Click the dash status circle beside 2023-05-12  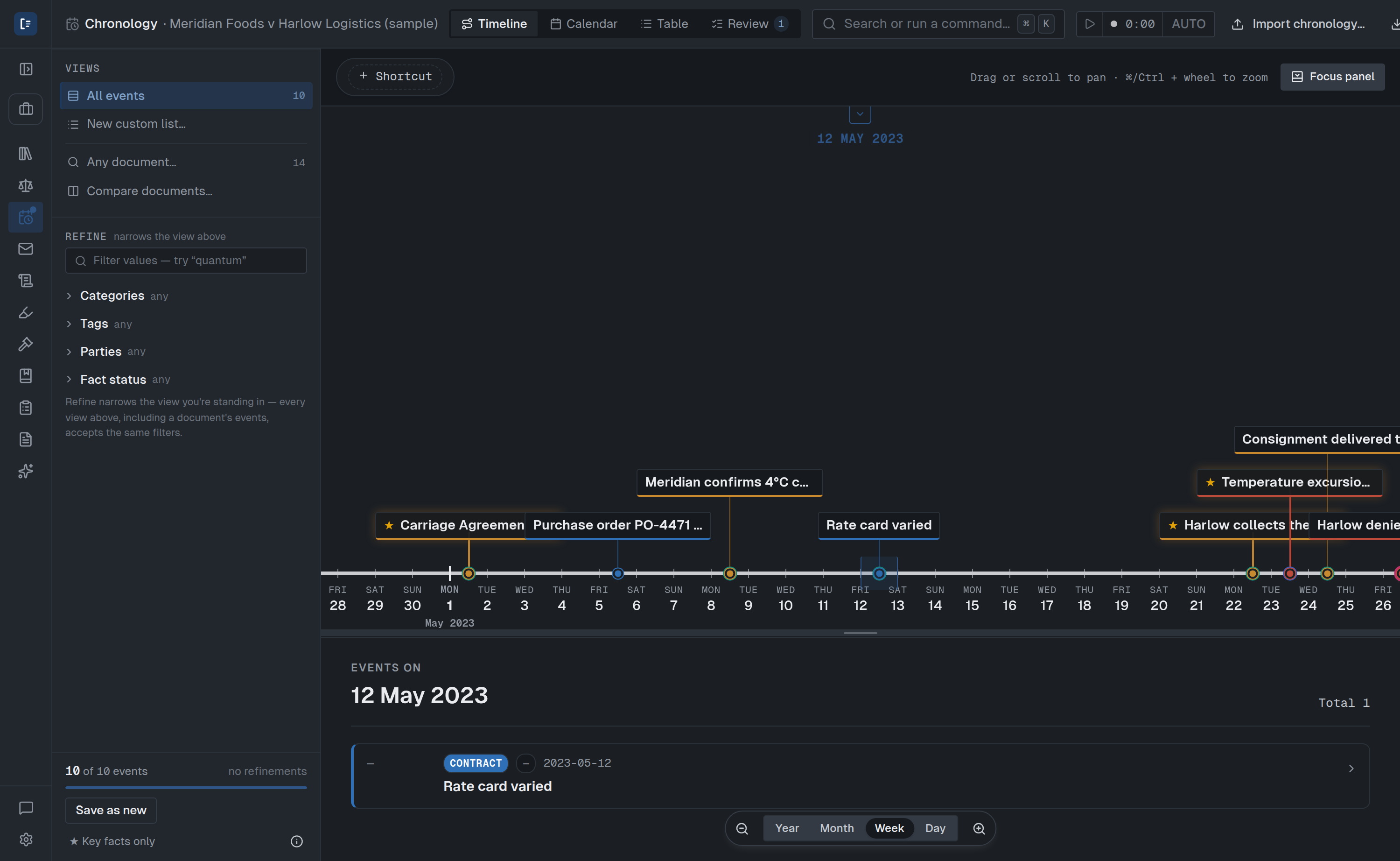click(x=525, y=763)
